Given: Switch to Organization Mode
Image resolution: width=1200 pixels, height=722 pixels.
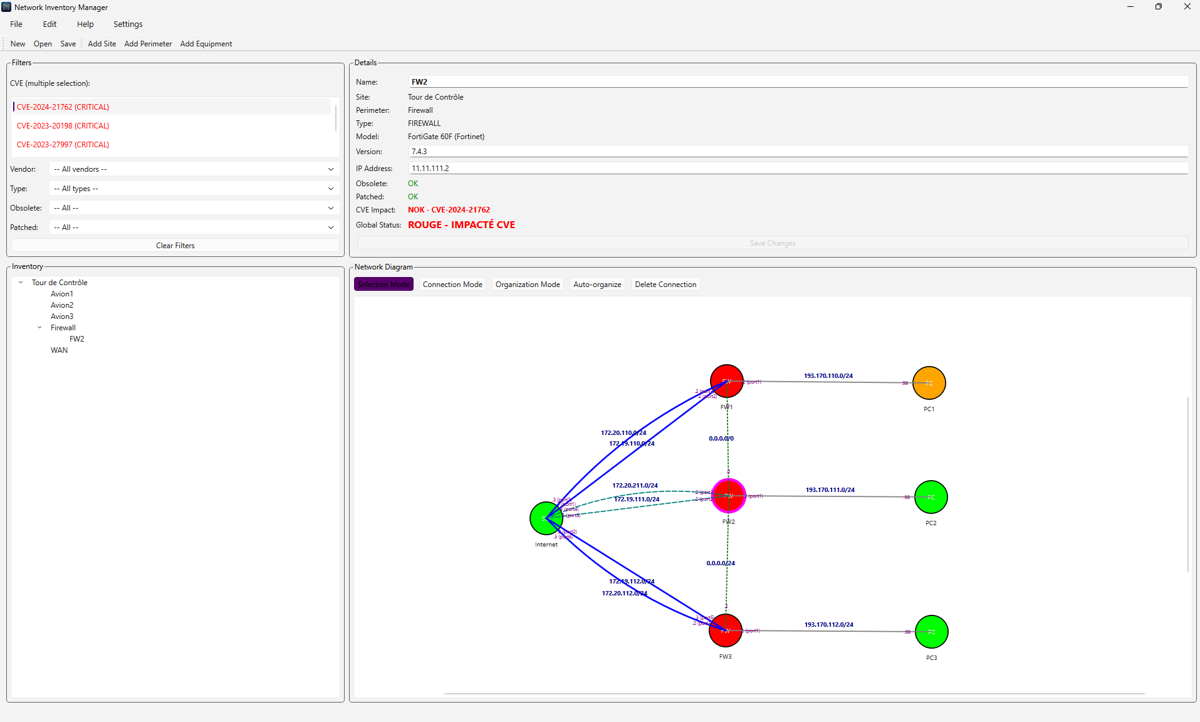Looking at the screenshot, I should [x=528, y=284].
